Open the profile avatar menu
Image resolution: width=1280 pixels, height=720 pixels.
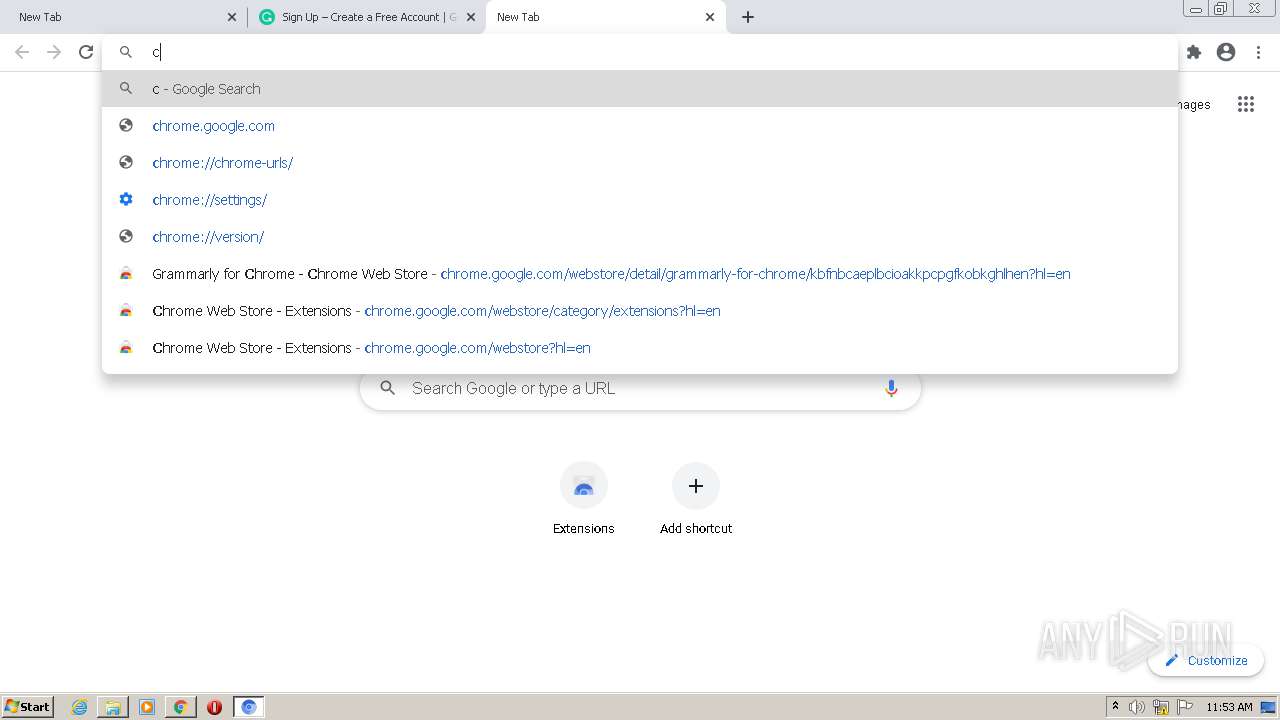[x=1226, y=52]
